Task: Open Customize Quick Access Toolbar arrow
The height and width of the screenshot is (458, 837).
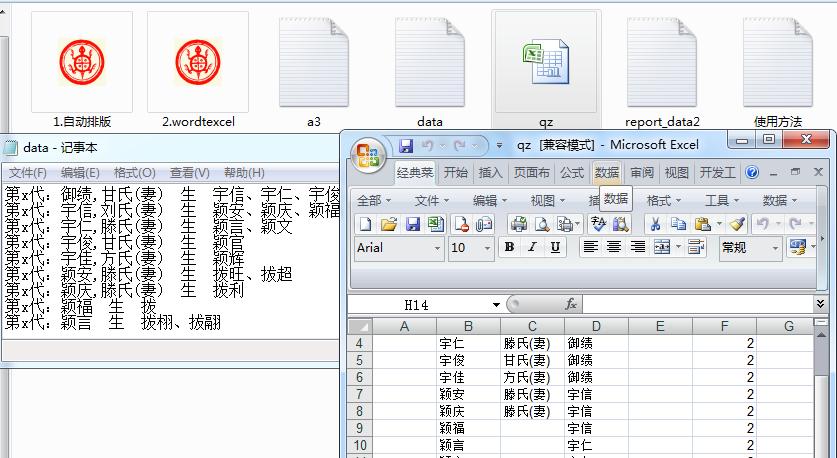Action: coord(499,145)
